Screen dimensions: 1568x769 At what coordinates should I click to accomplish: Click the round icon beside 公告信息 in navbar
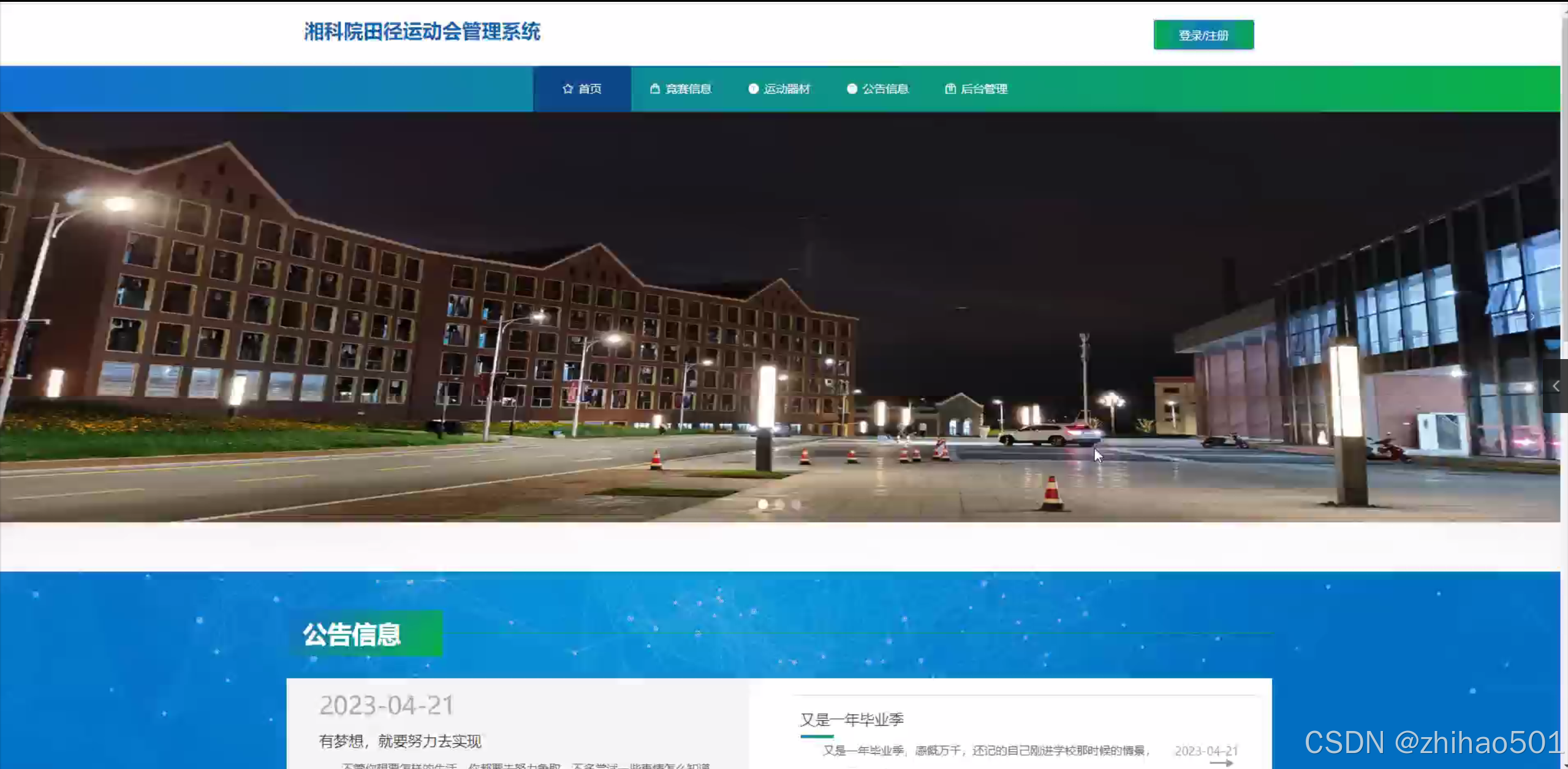[852, 89]
